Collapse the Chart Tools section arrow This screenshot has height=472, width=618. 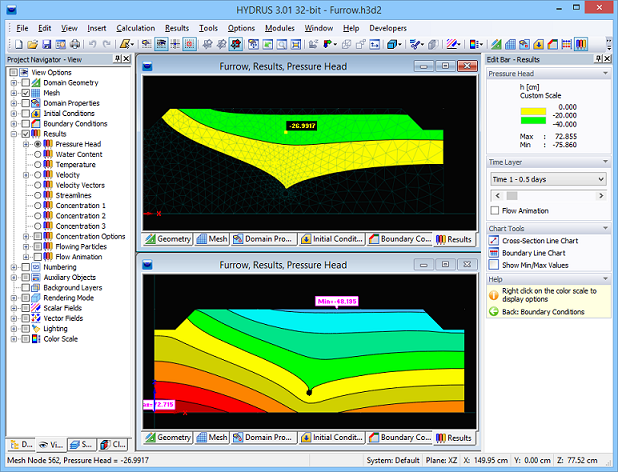605,228
